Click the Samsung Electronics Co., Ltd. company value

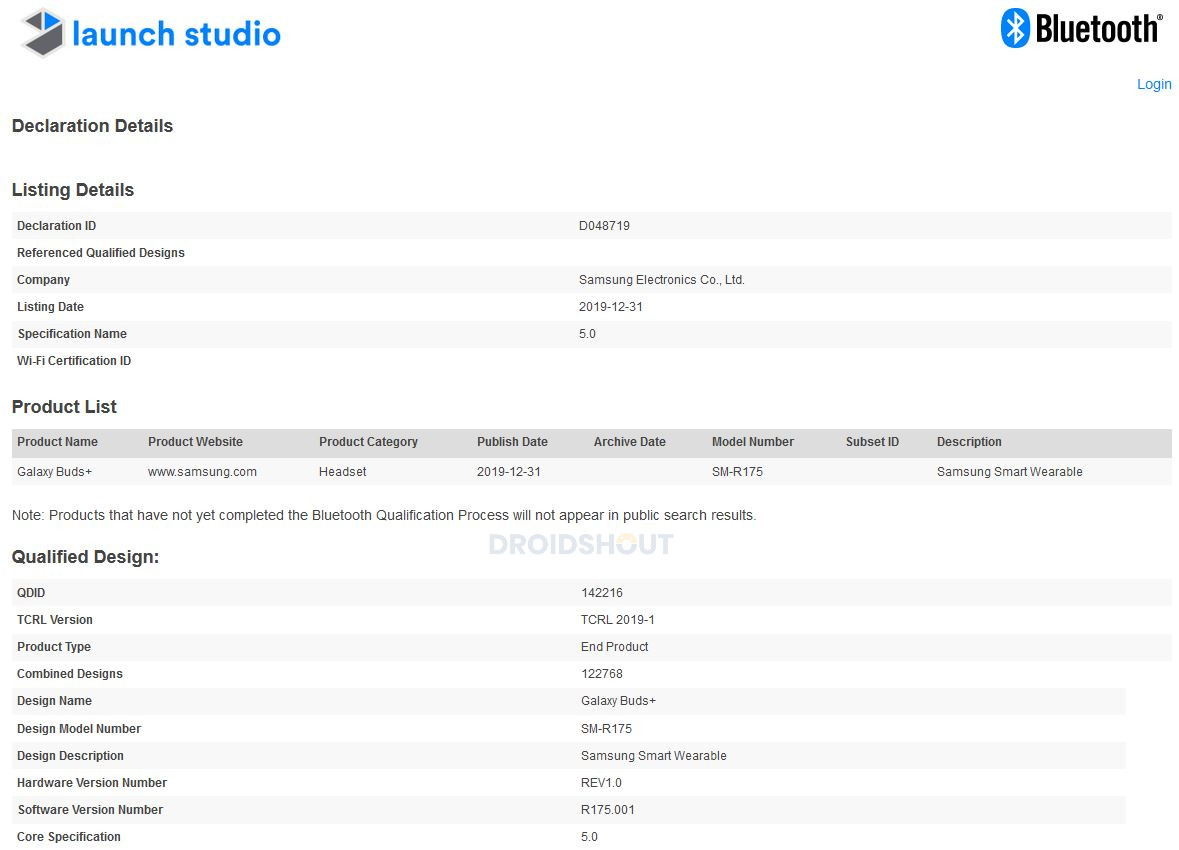pos(661,280)
